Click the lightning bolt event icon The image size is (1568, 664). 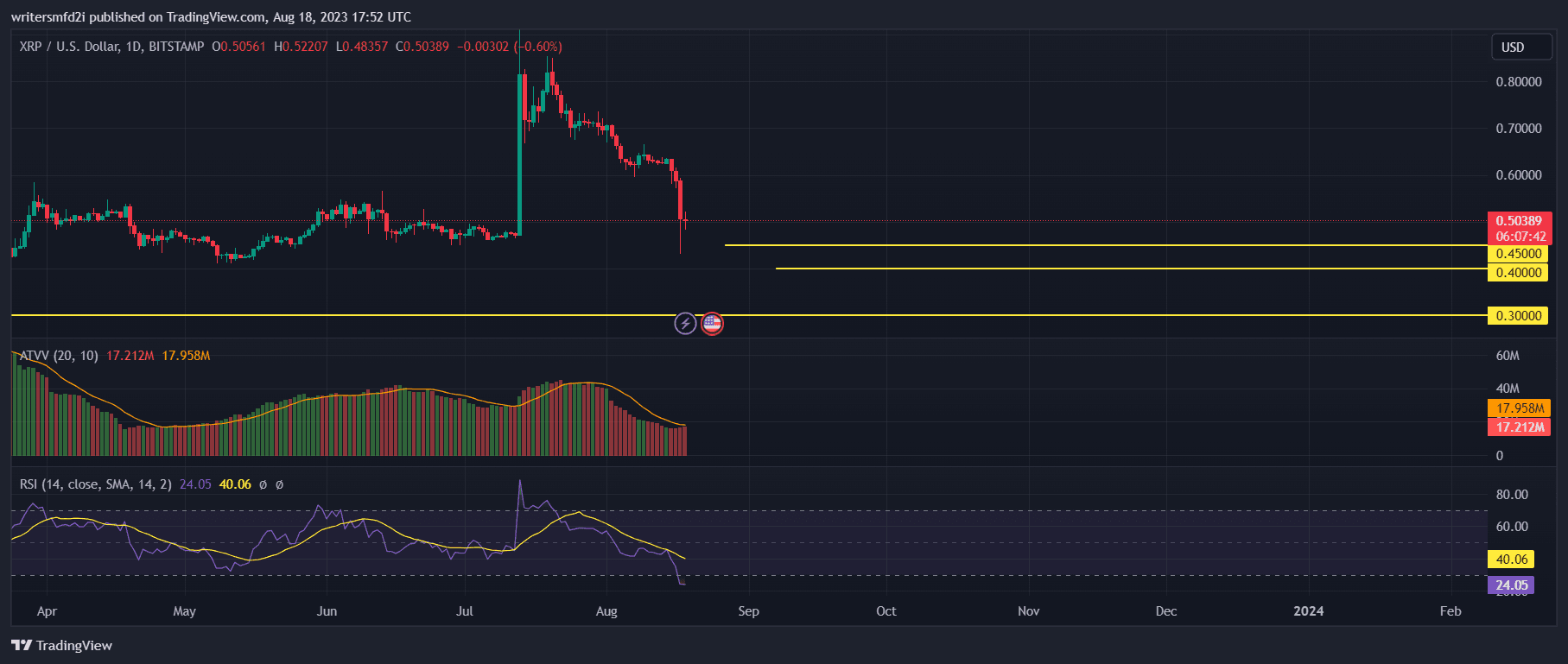click(x=685, y=324)
